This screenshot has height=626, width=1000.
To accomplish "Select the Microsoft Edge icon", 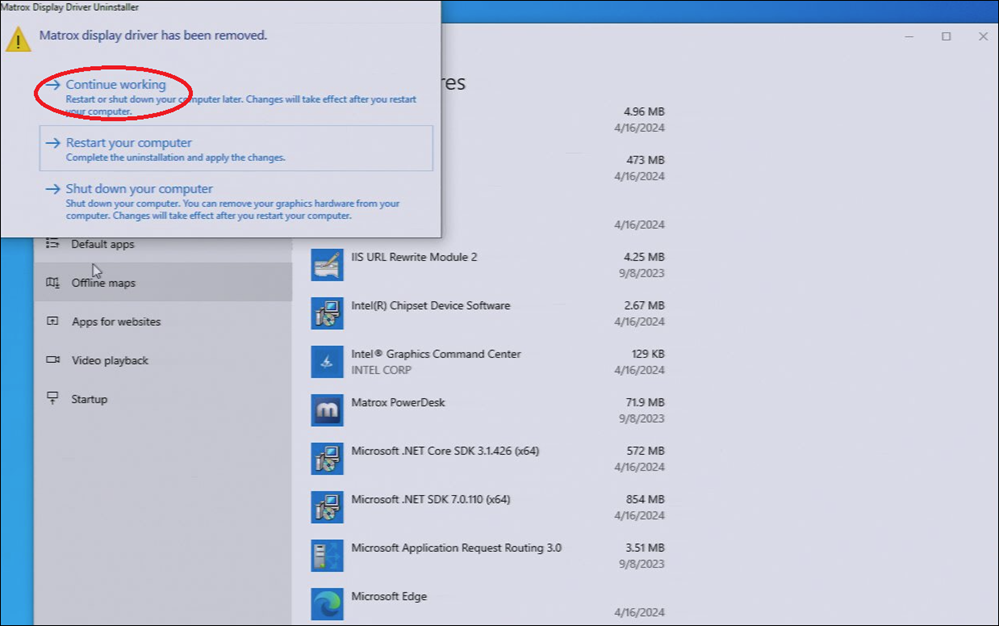I will pyautogui.click(x=327, y=603).
